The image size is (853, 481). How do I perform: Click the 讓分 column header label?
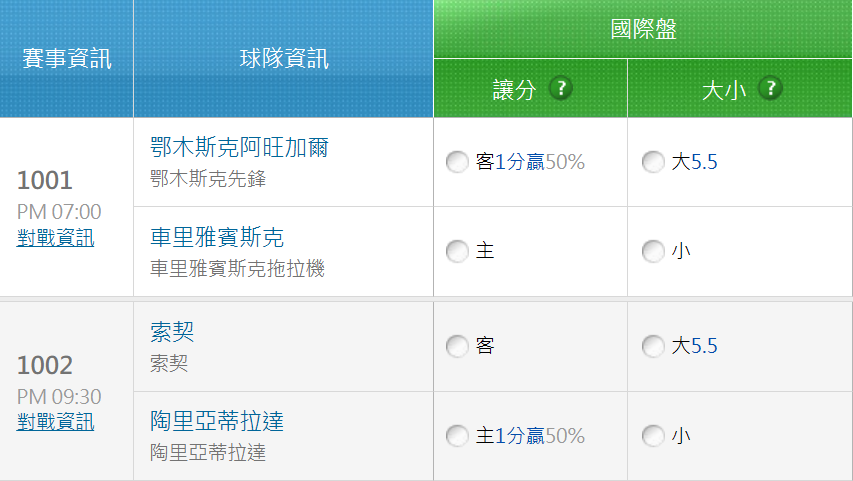tap(515, 89)
